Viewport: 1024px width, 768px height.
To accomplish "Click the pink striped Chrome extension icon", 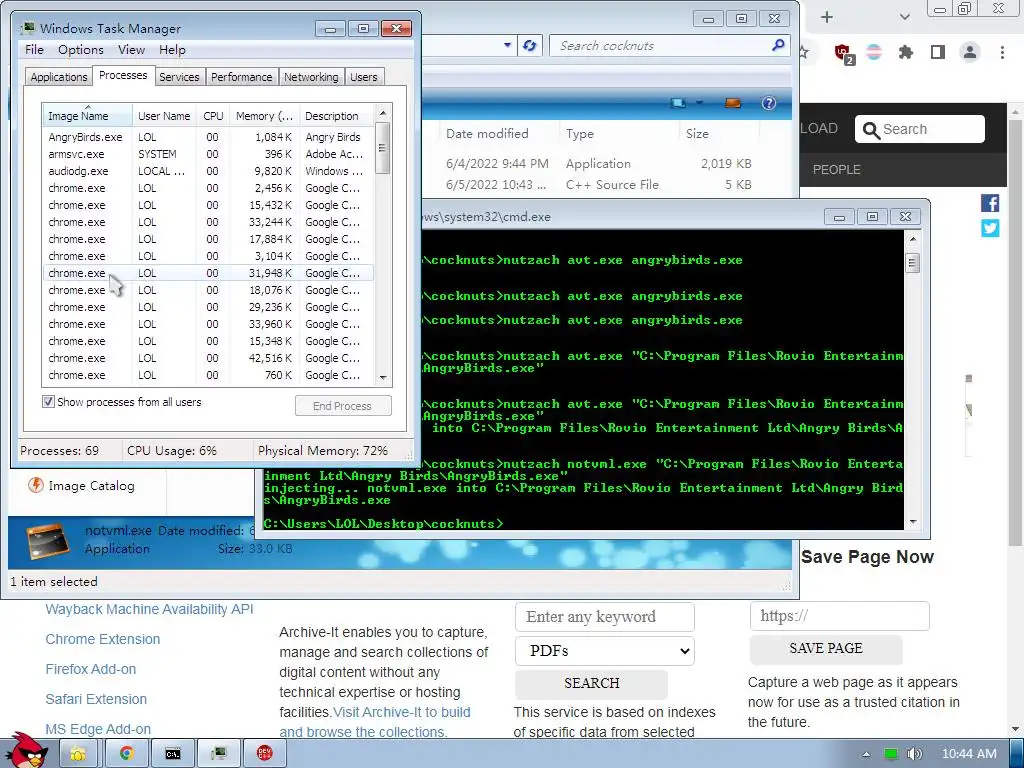I will coord(874,52).
